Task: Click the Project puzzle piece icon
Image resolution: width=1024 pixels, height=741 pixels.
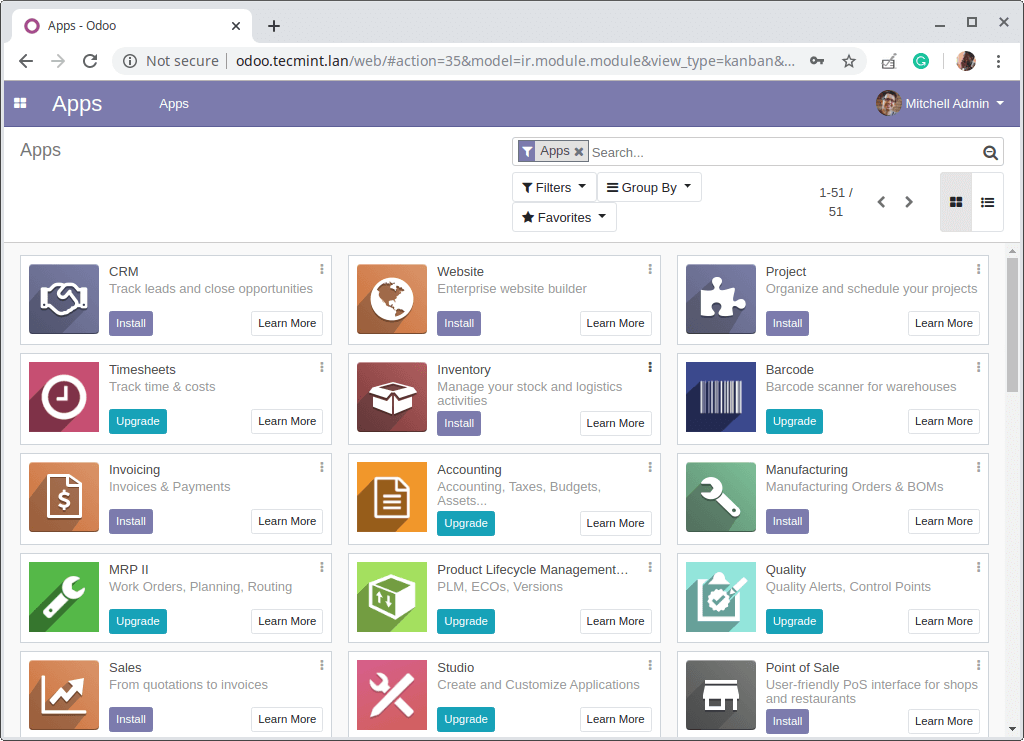Action: click(721, 299)
